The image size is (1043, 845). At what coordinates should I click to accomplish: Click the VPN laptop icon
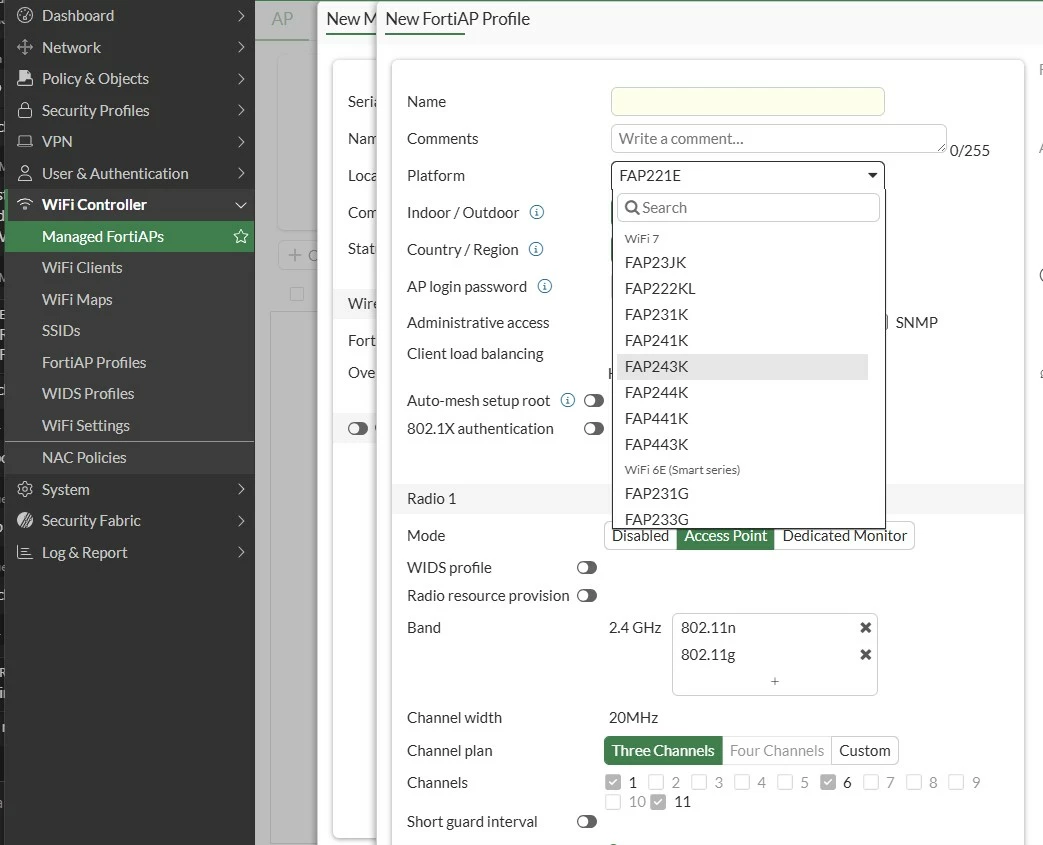25,142
